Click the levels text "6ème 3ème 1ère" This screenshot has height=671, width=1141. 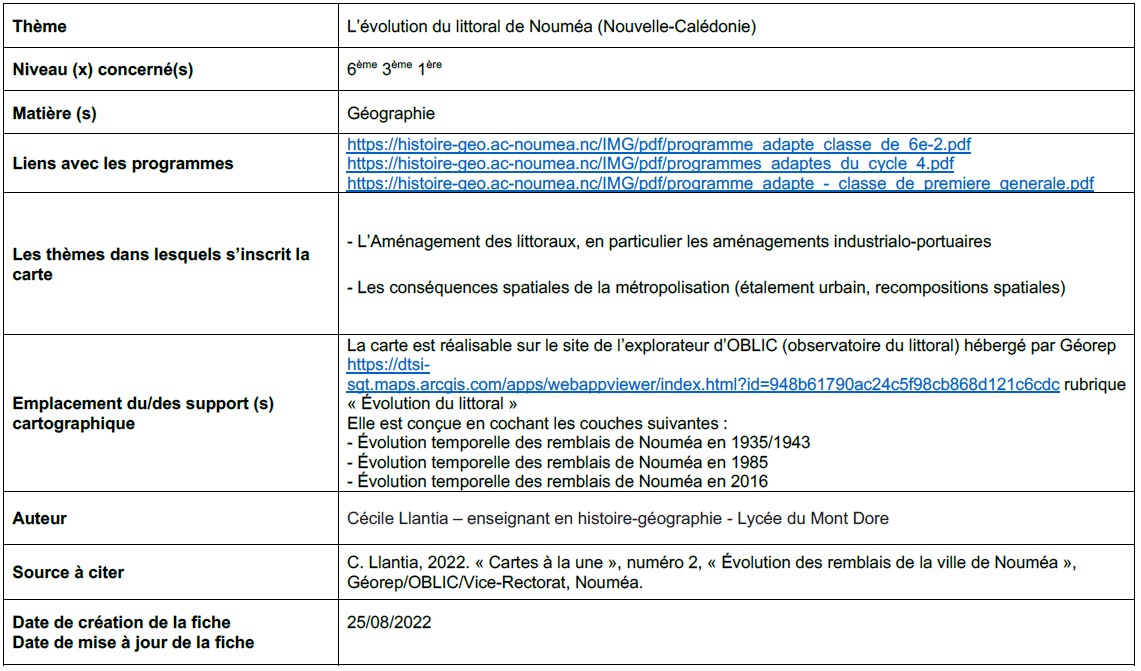[x=394, y=70]
